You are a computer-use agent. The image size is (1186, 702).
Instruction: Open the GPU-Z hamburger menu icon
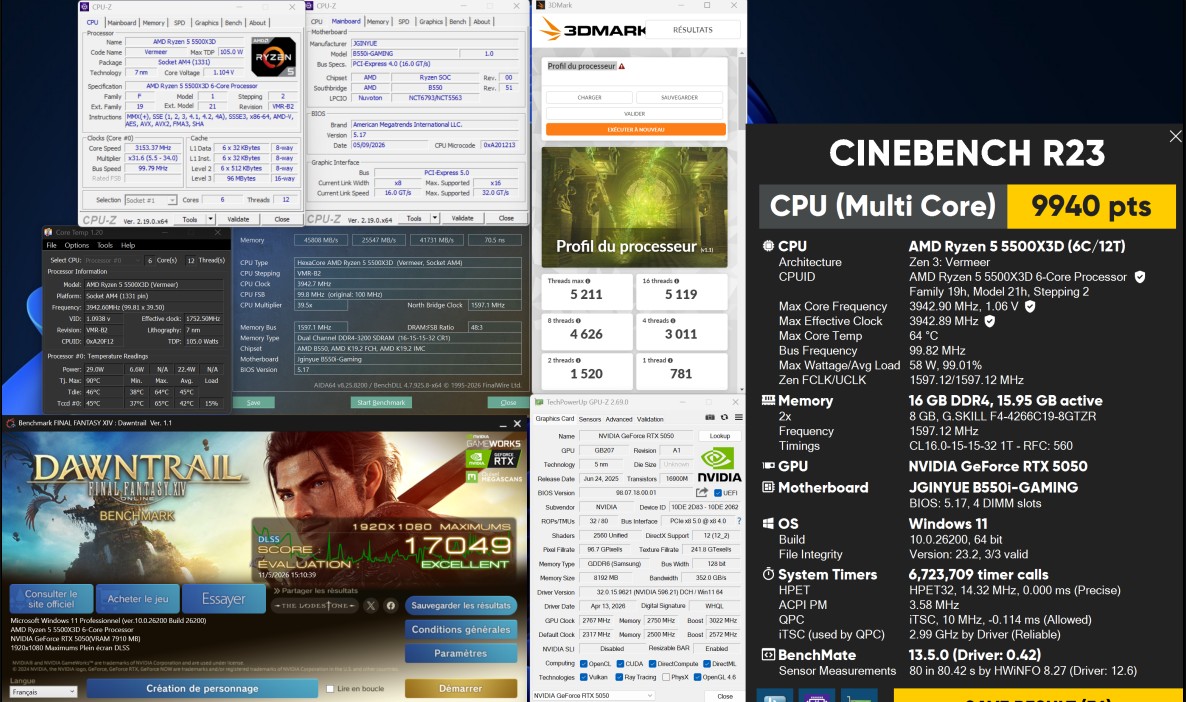[x=738, y=418]
